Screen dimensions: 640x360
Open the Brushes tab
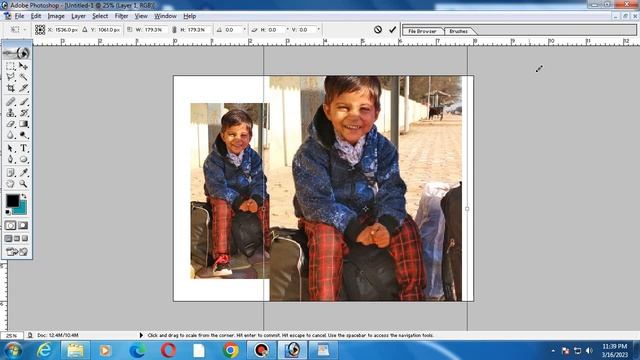pos(458,31)
